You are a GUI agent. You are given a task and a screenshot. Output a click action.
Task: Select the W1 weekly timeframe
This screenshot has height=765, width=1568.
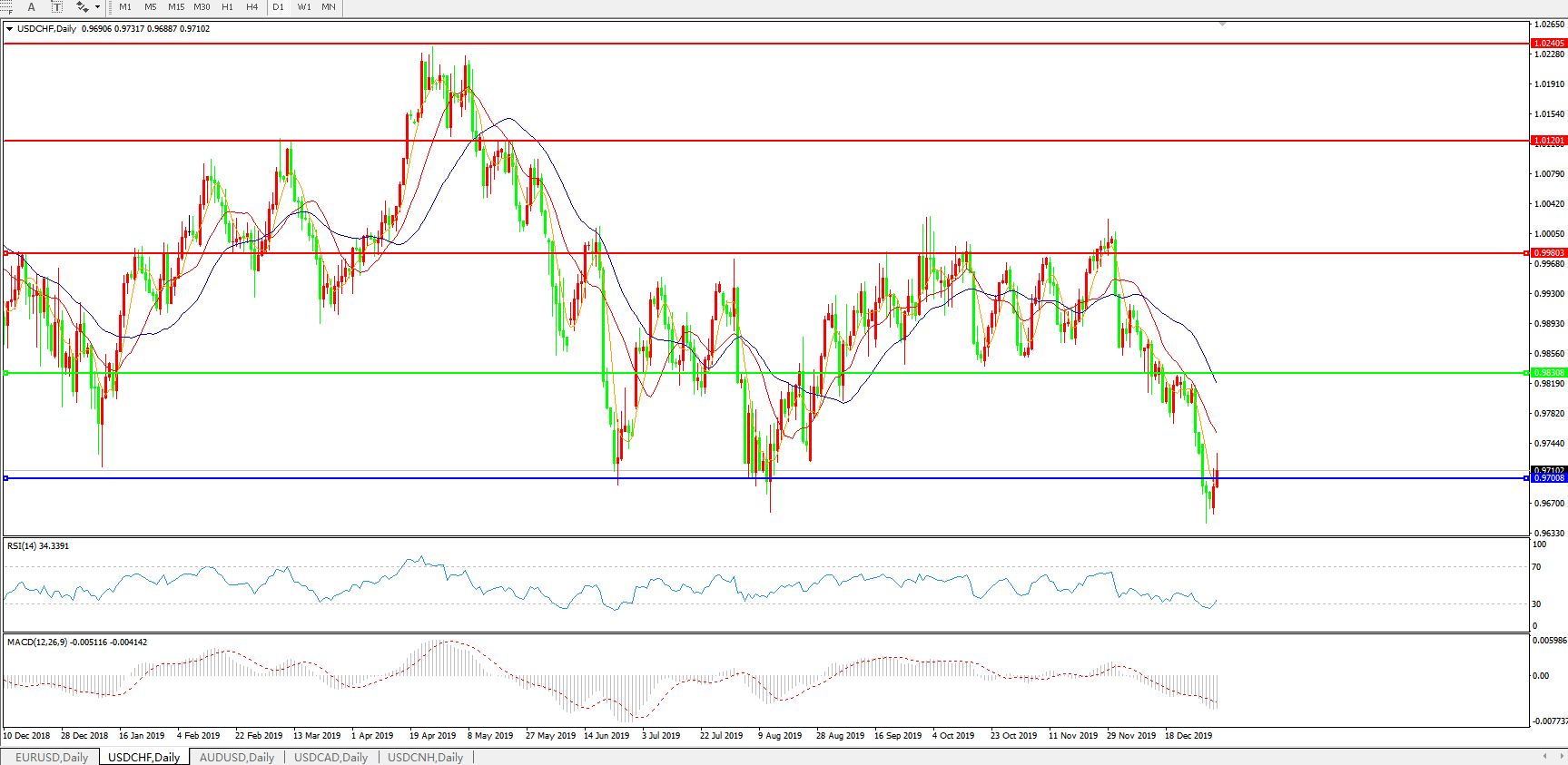pos(304,7)
